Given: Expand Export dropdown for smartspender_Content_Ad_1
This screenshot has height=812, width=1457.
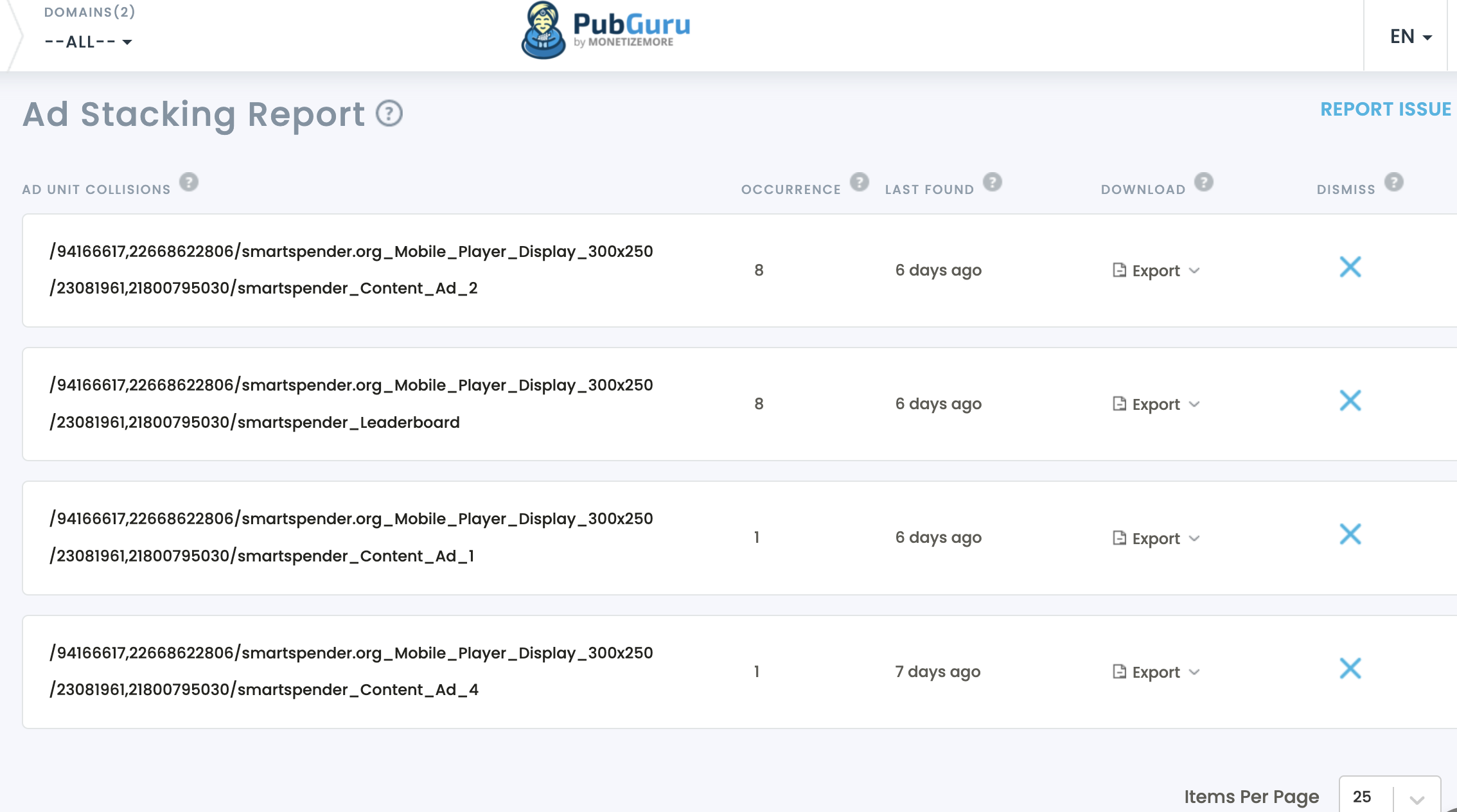Looking at the screenshot, I should click(1194, 537).
